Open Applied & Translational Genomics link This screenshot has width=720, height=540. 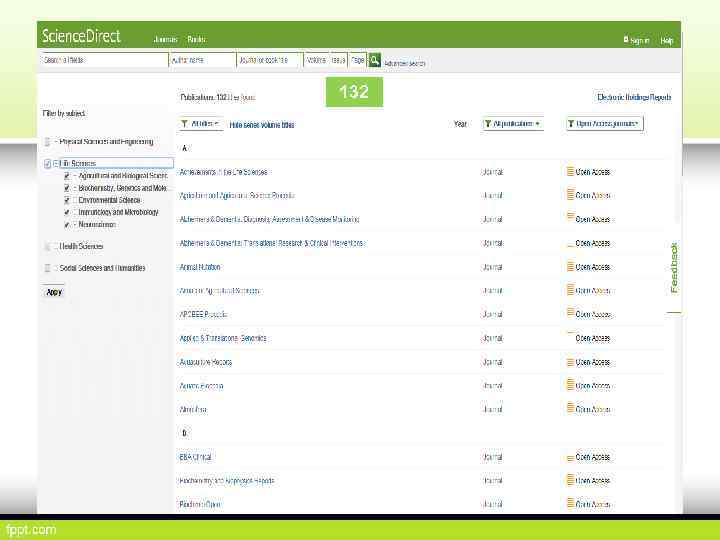223,338
